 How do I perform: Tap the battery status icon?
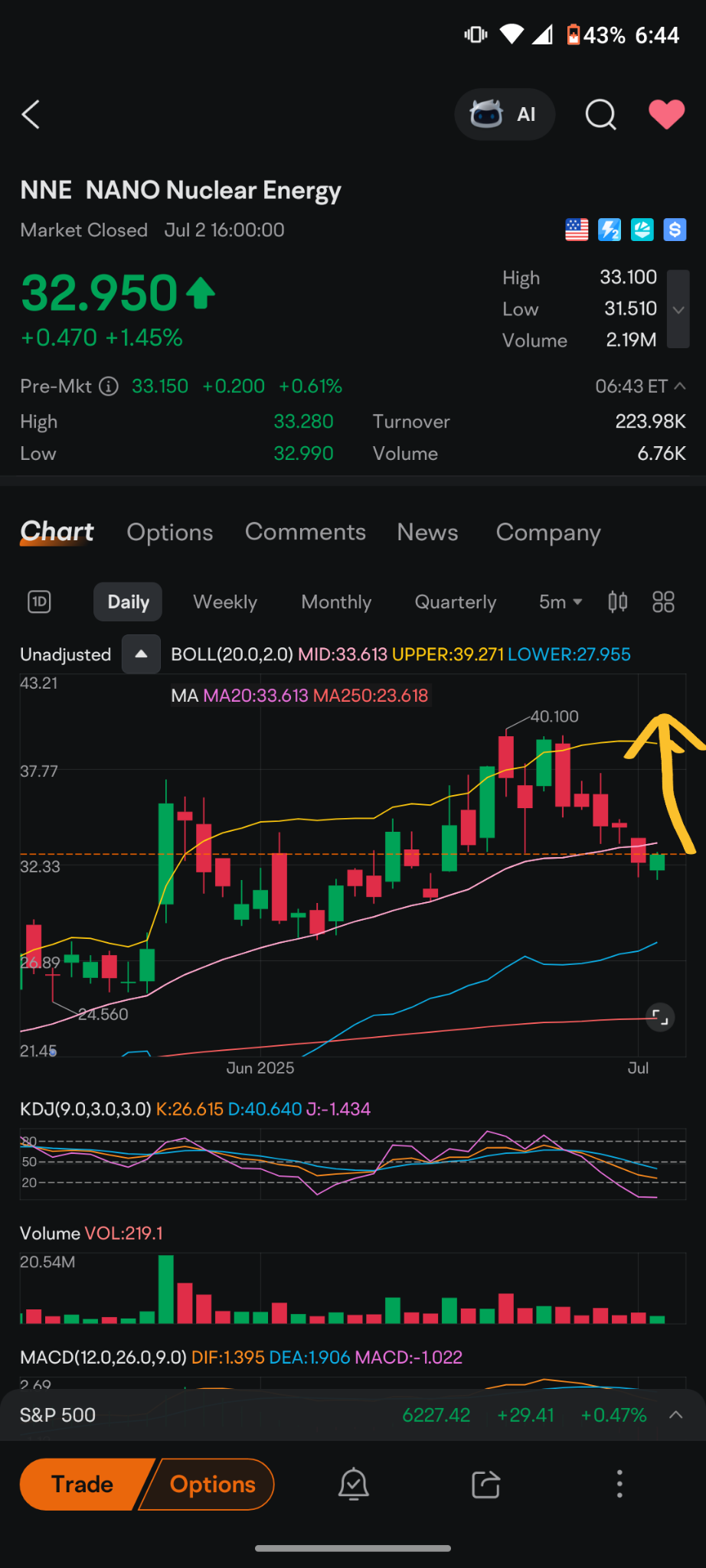coord(573,35)
